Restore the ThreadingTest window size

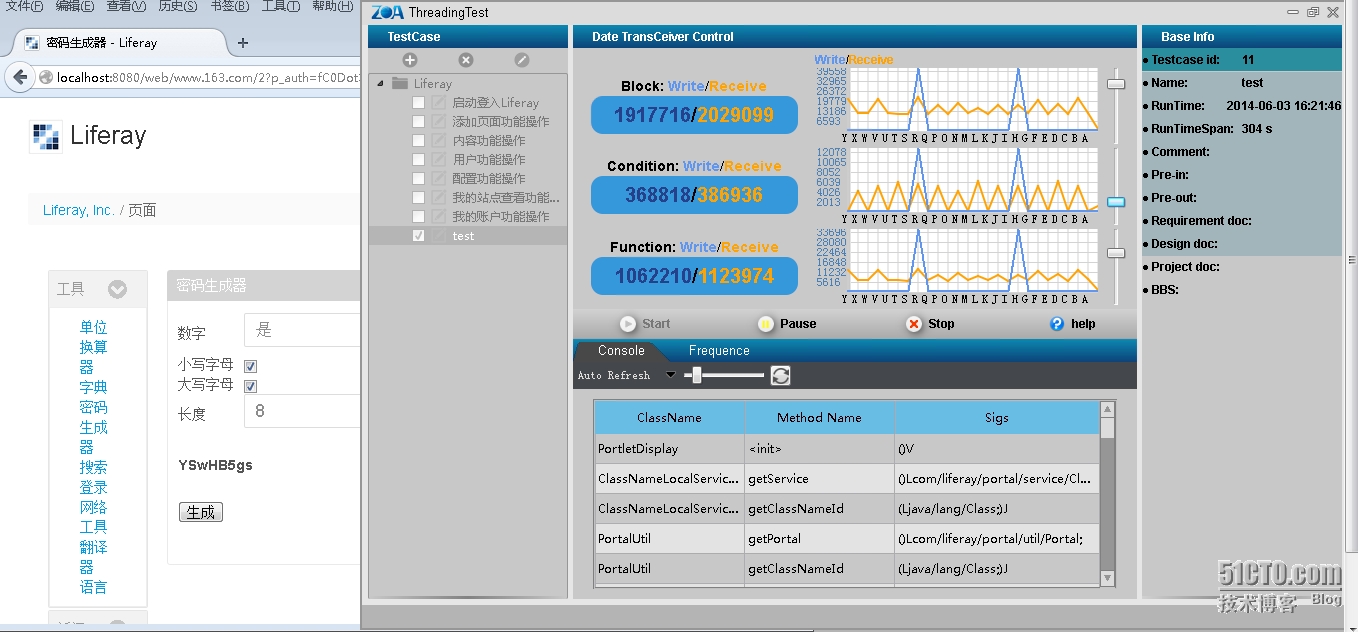pos(1313,12)
